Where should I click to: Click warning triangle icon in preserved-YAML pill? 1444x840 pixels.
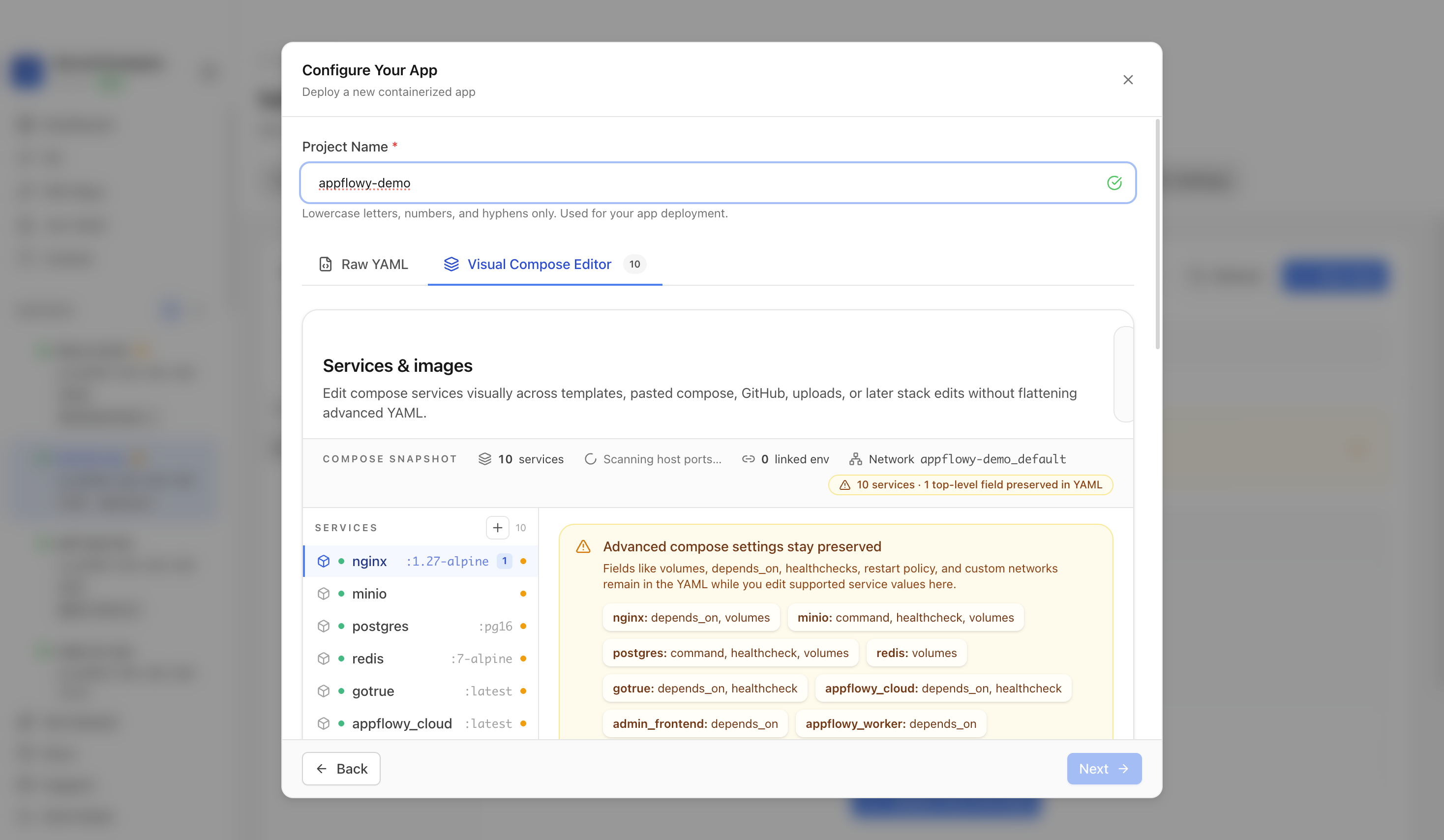pos(844,485)
